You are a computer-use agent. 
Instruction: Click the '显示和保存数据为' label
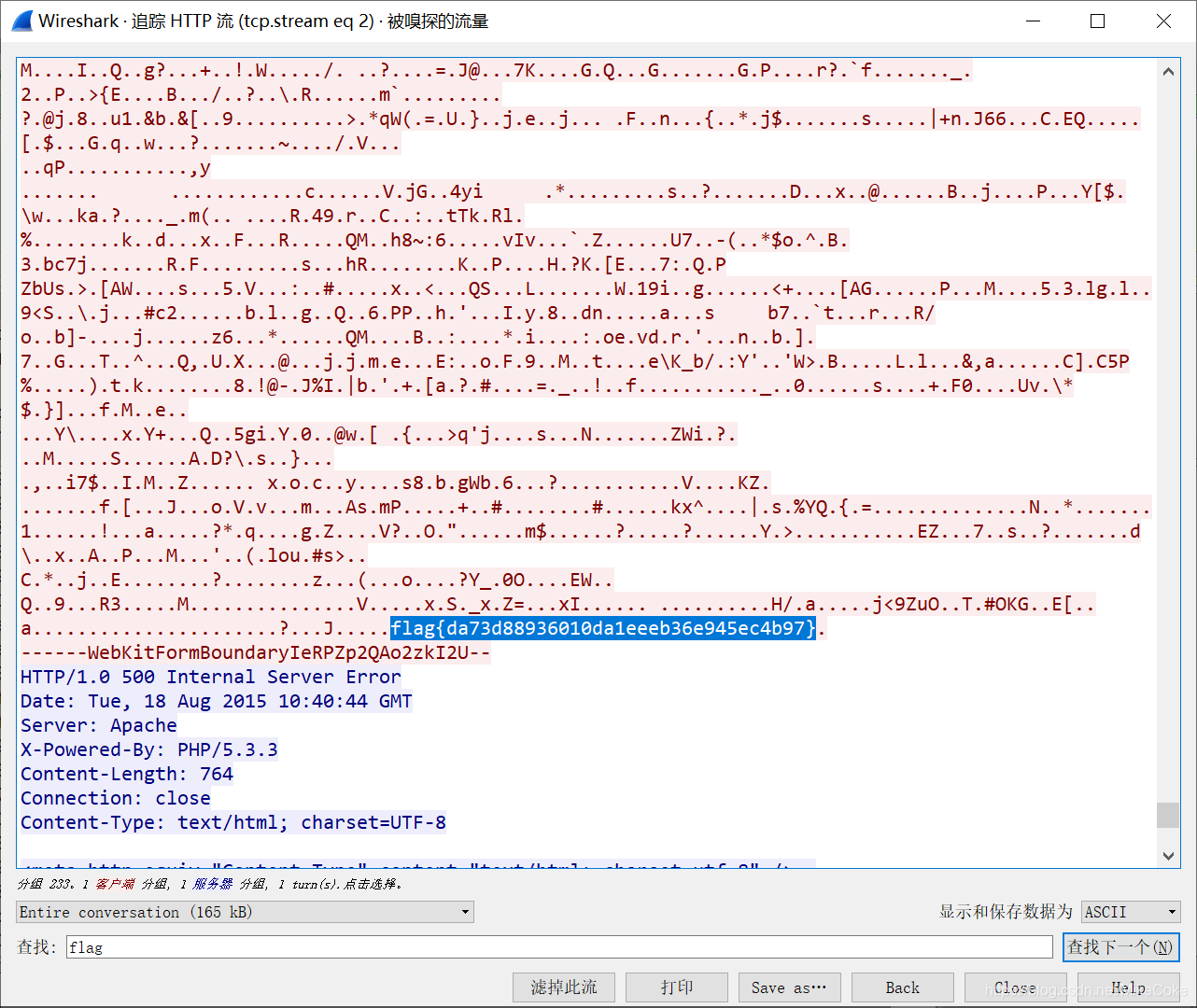pos(1006,912)
